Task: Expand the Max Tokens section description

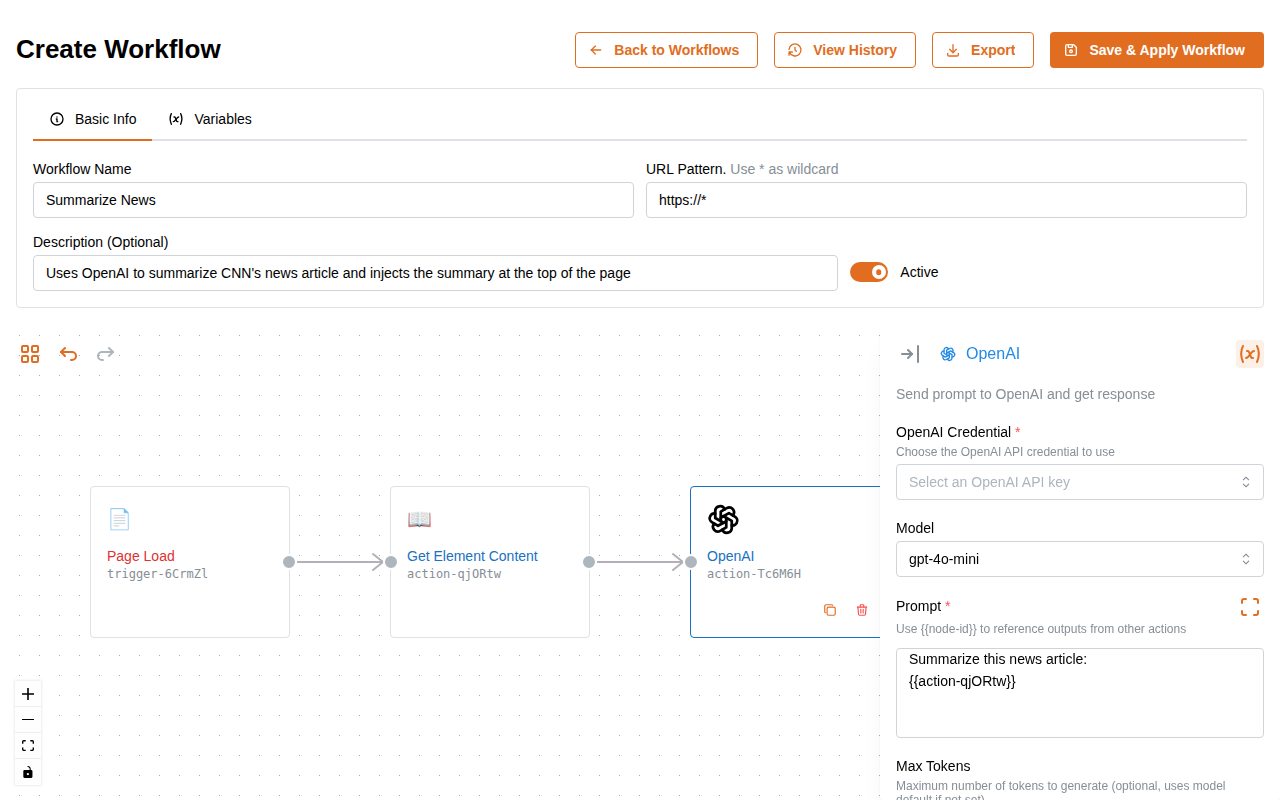Action: tap(932, 766)
